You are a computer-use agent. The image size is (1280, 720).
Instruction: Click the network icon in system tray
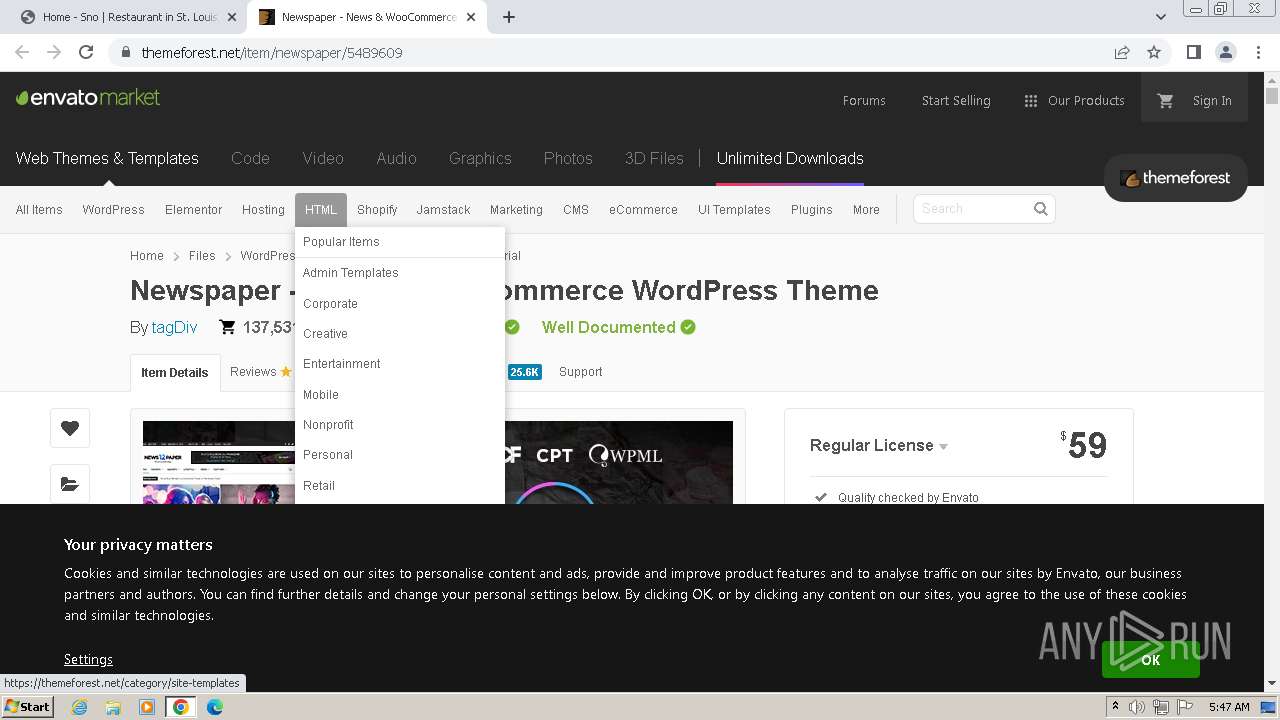pyautogui.click(x=1160, y=707)
